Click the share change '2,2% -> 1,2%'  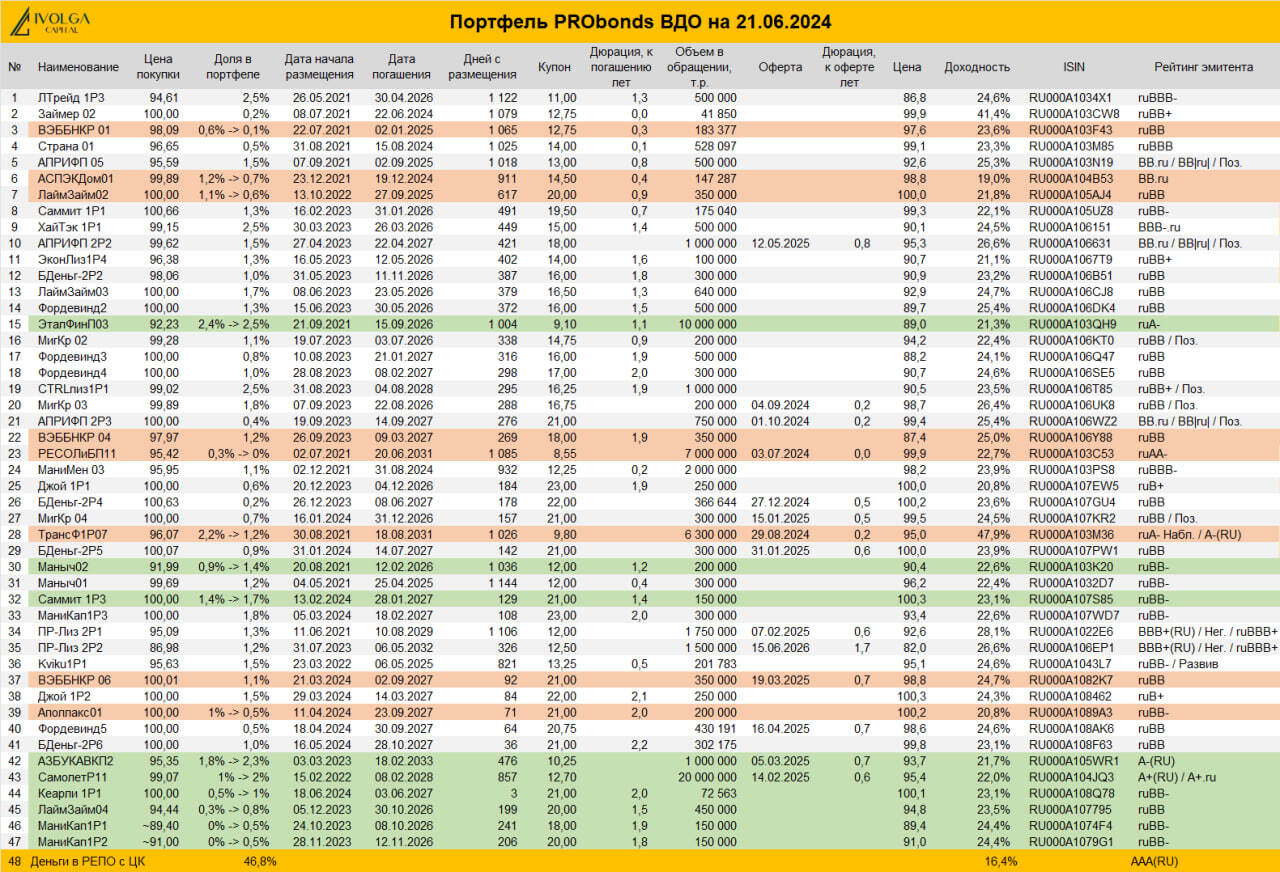[234, 534]
